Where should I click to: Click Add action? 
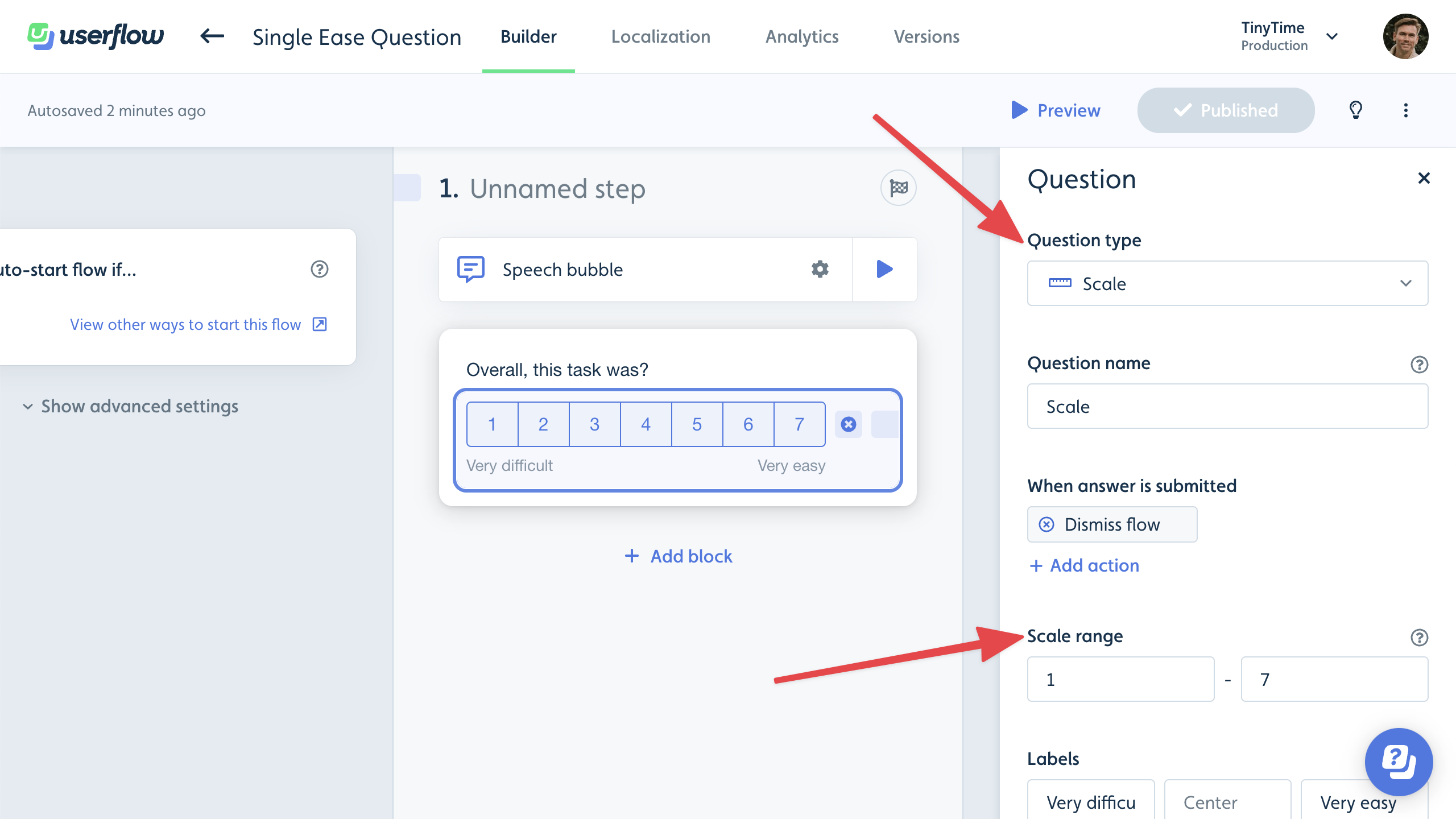click(x=1084, y=565)
